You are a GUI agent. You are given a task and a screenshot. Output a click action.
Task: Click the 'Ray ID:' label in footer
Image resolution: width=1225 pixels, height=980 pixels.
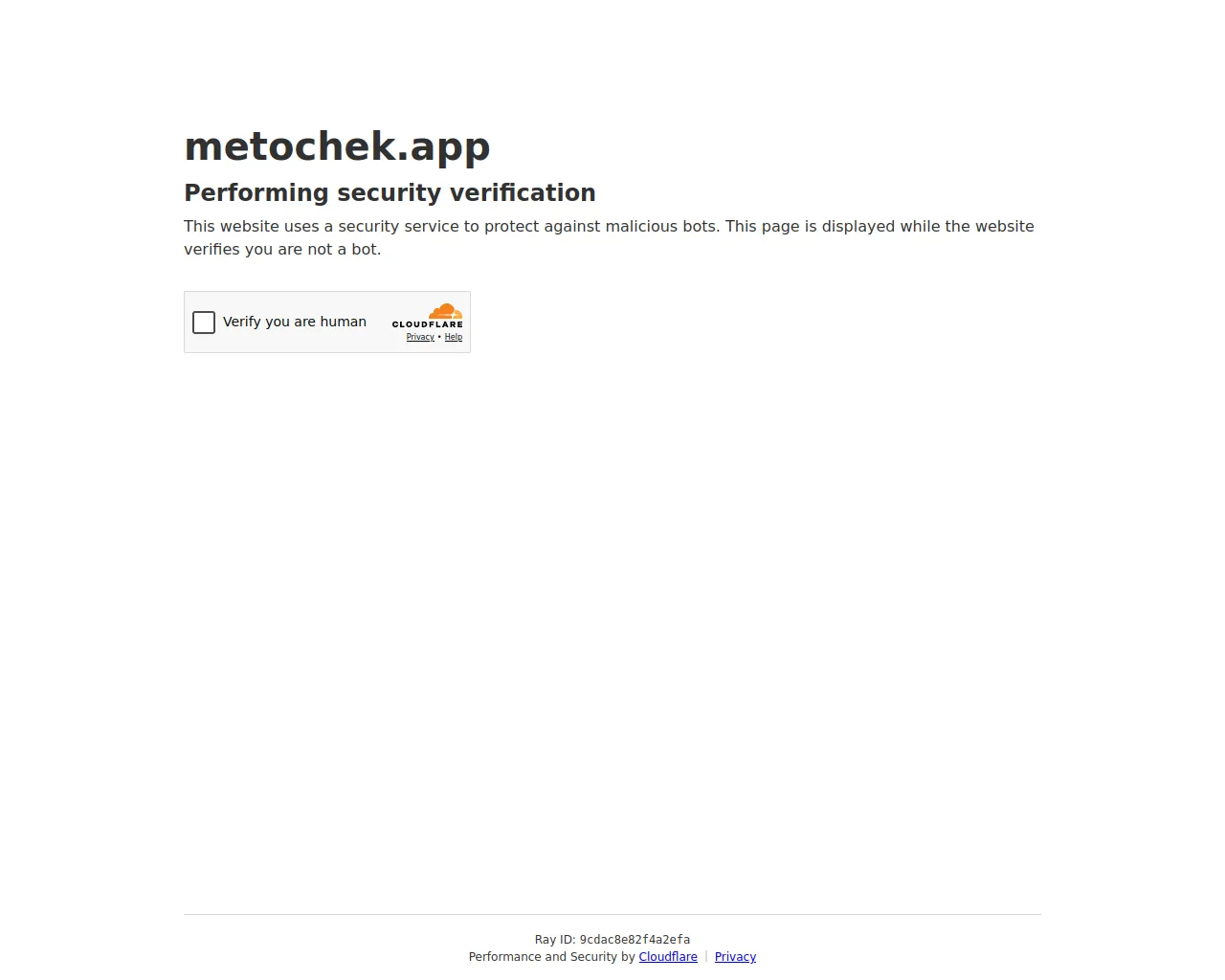(555, 940)
